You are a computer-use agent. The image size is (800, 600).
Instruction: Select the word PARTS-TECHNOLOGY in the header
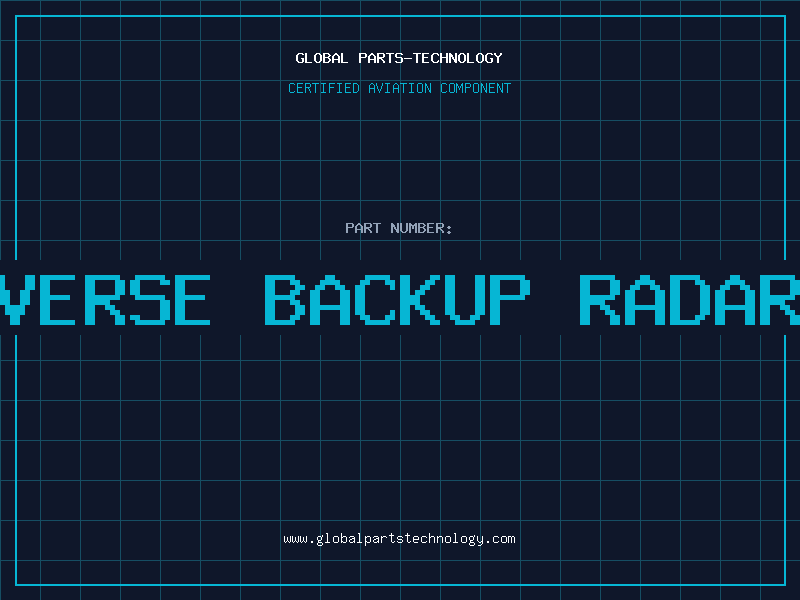coord(431,58)
